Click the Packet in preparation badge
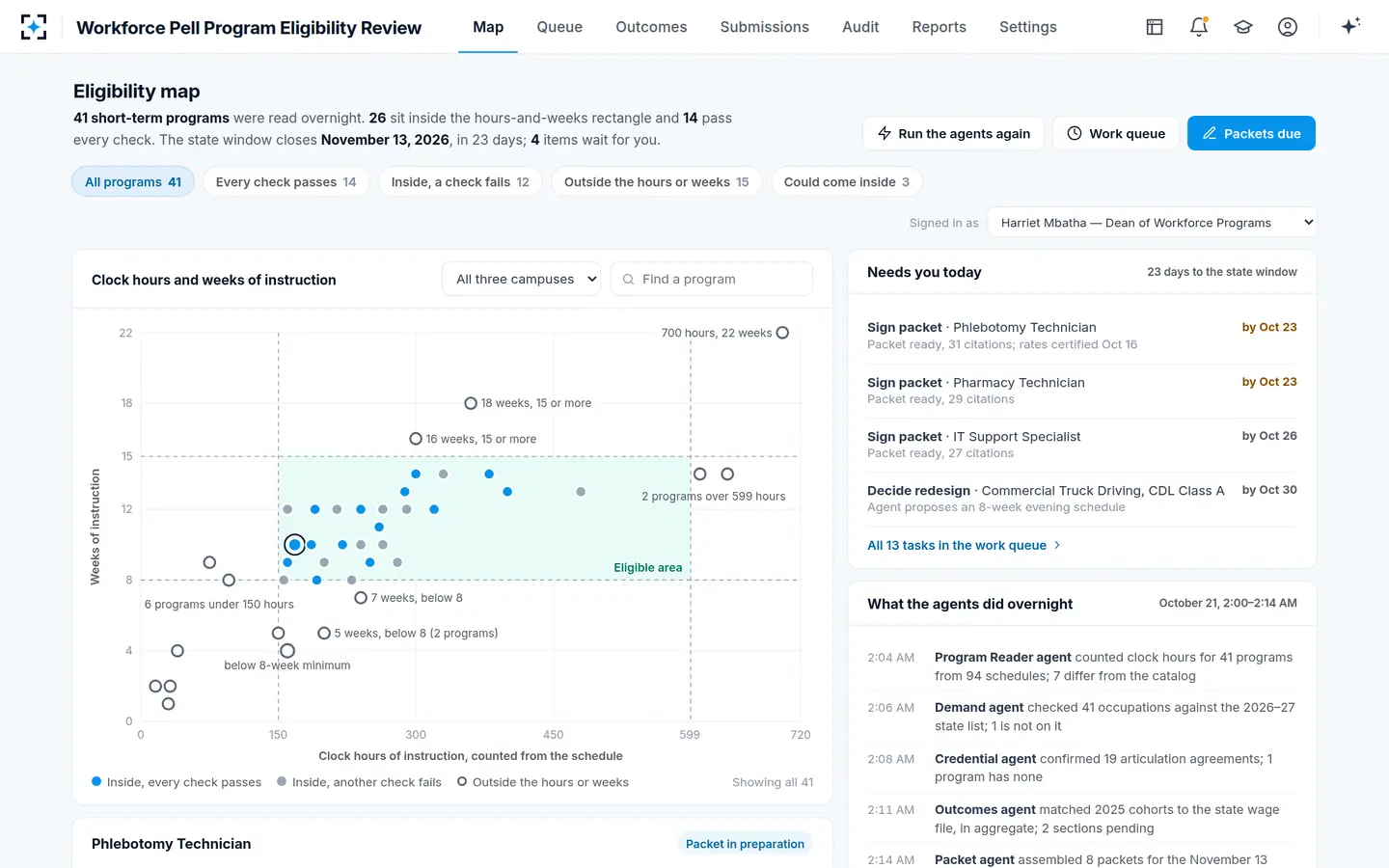Screen dimensions: 1389x868 745,844
